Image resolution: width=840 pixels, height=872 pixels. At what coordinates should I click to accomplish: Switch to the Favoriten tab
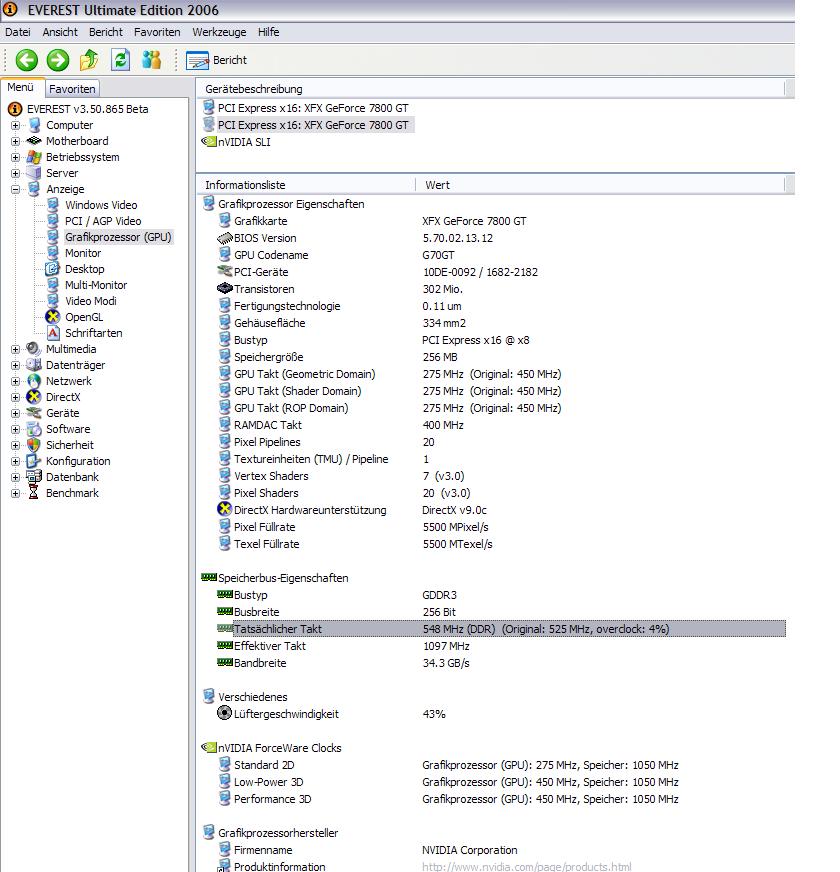72,89
